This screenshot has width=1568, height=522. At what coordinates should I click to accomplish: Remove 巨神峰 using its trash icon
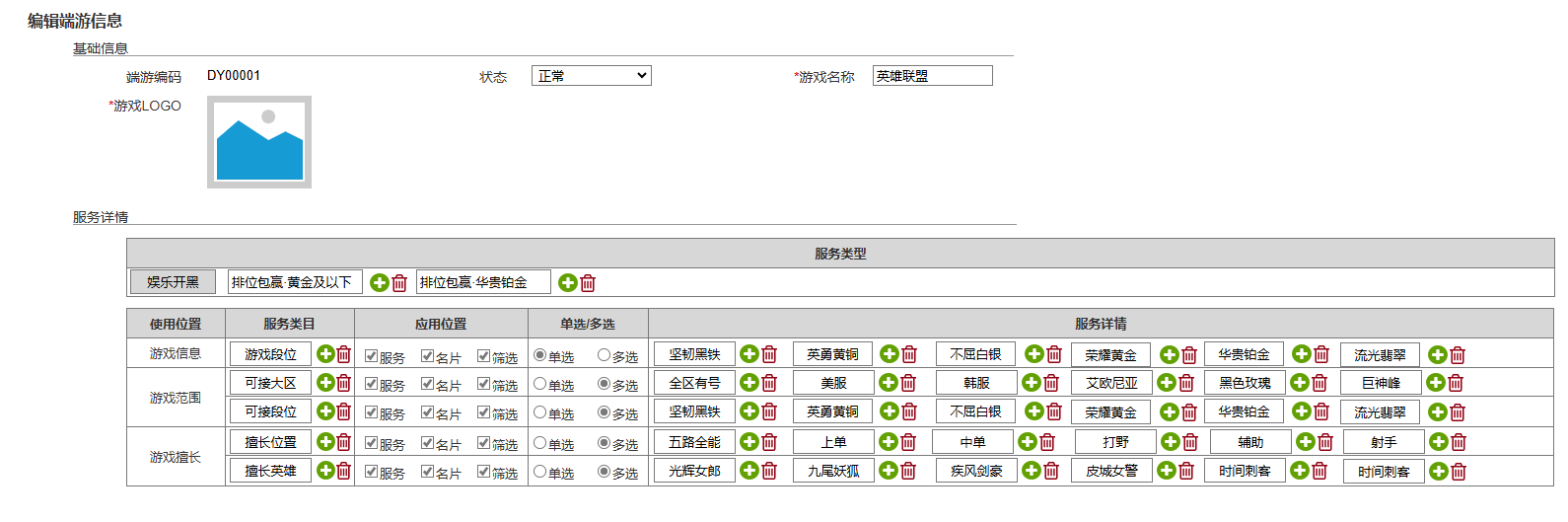click(1456, 383)
